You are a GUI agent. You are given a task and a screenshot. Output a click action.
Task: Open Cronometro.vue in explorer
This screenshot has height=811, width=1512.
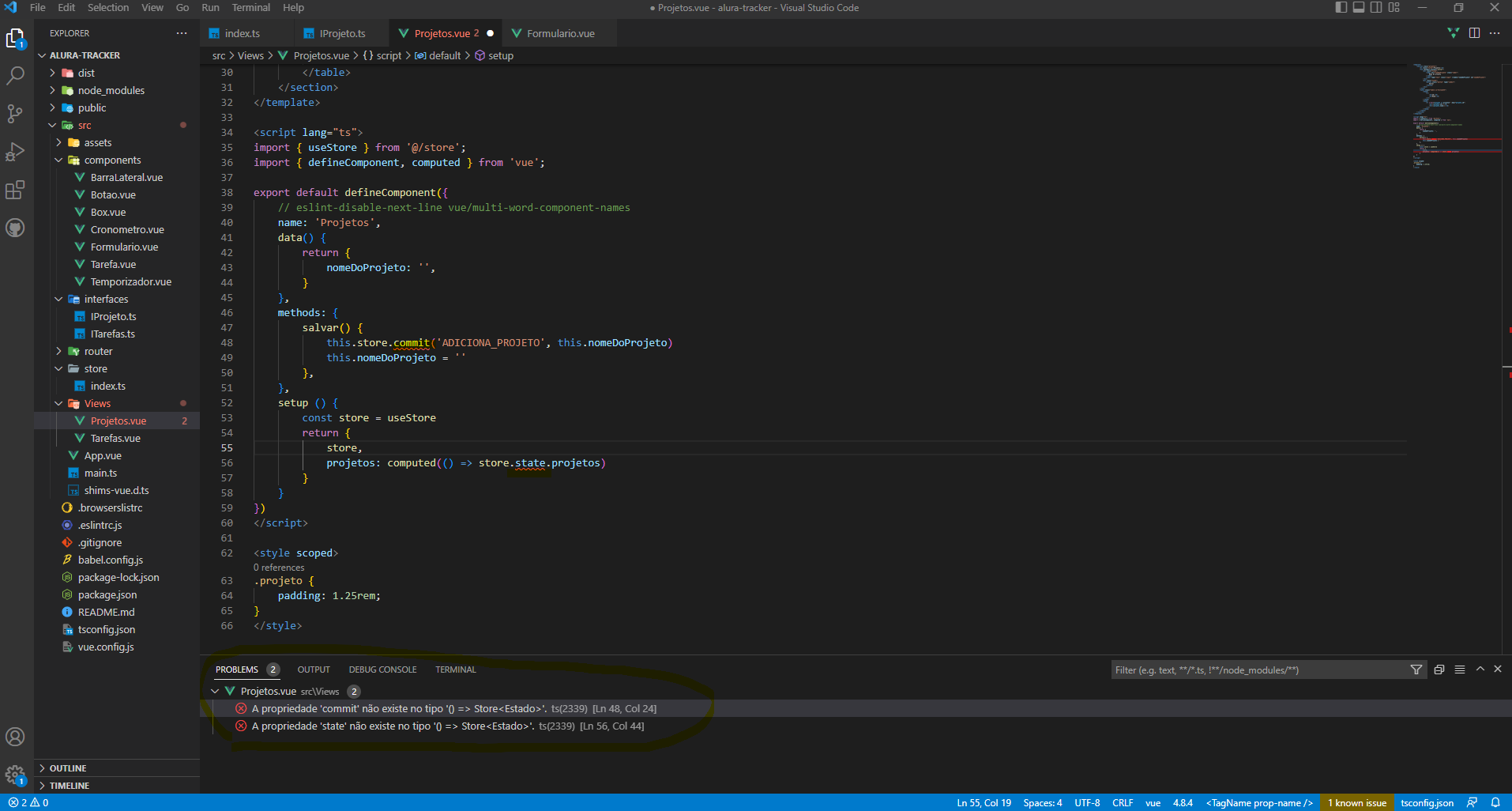[127, 229]
